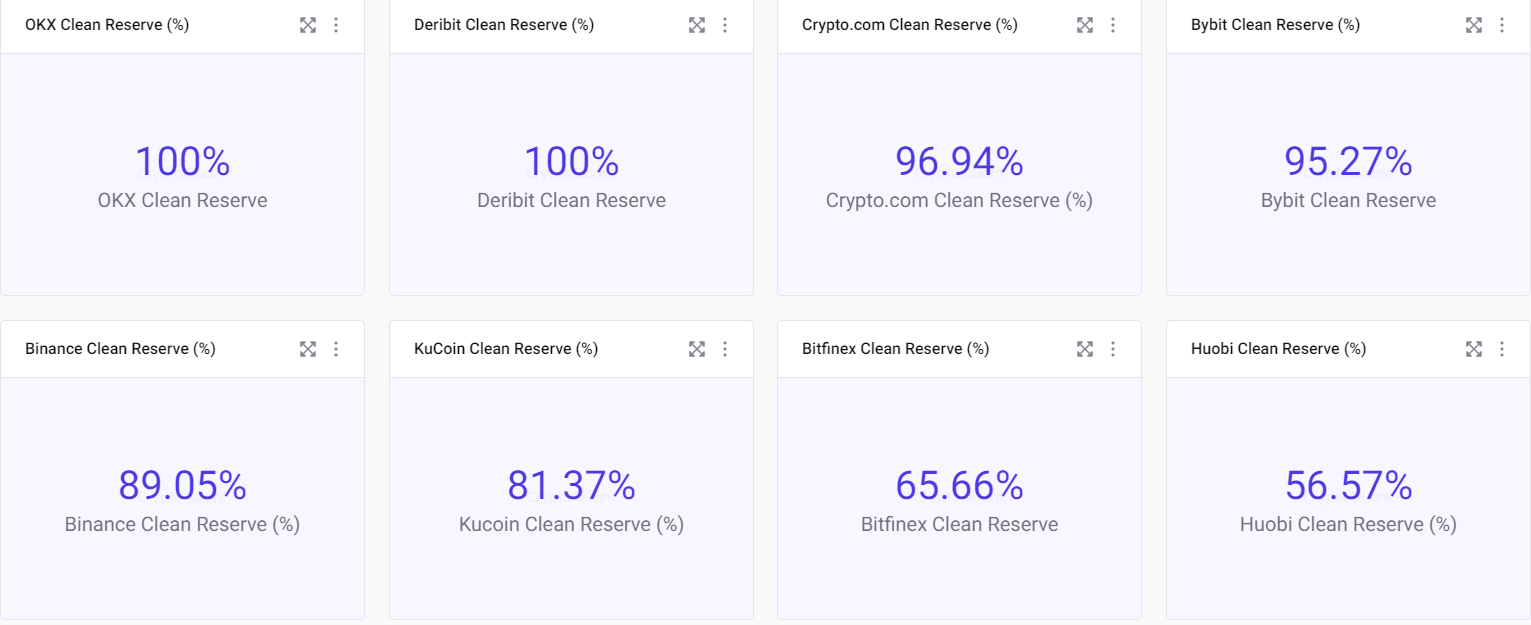Expand the KuCoin Clean Reserve panel

tap(697, 349)
